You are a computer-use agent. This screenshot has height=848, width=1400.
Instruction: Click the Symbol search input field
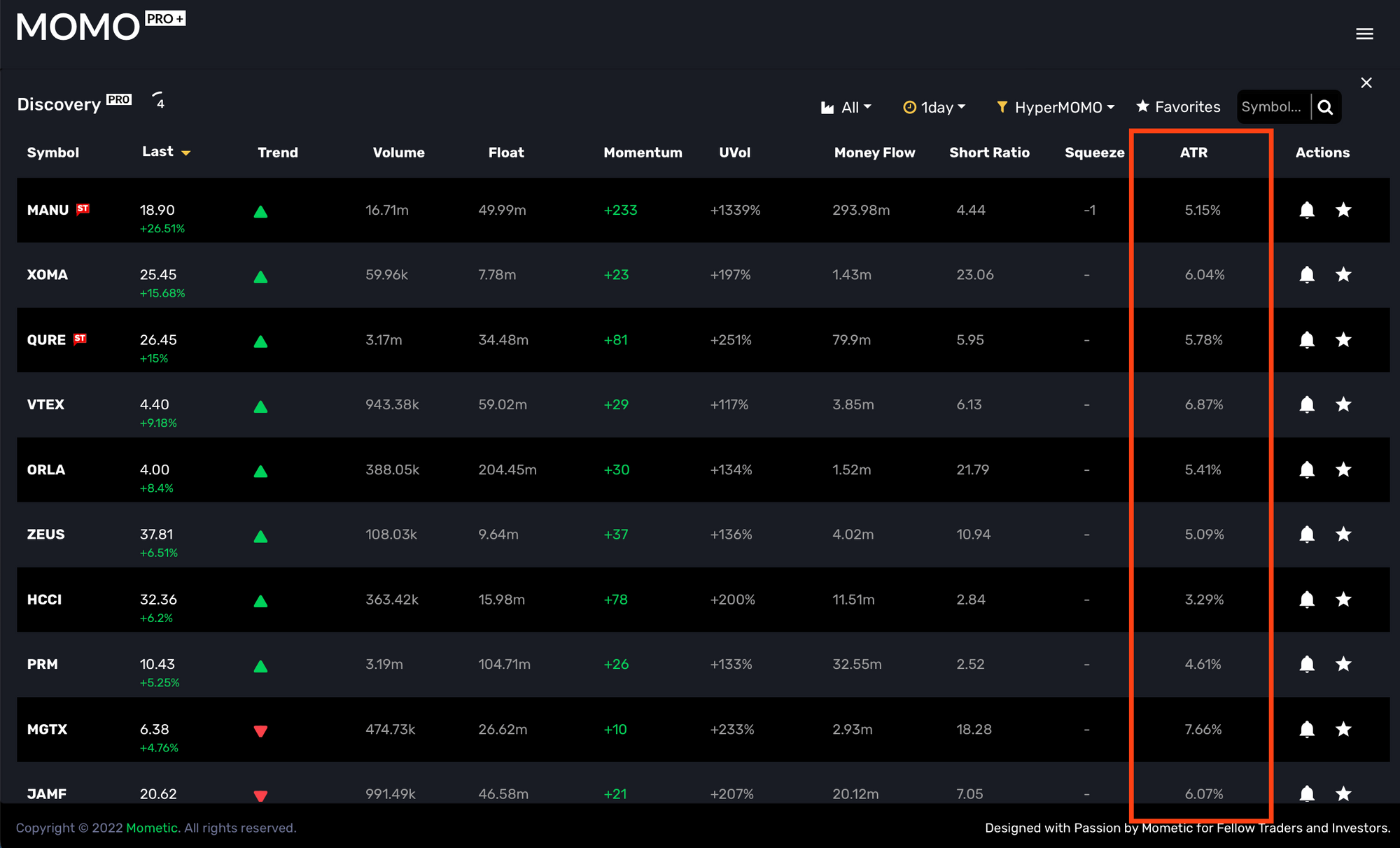[x=1272, y=107]
